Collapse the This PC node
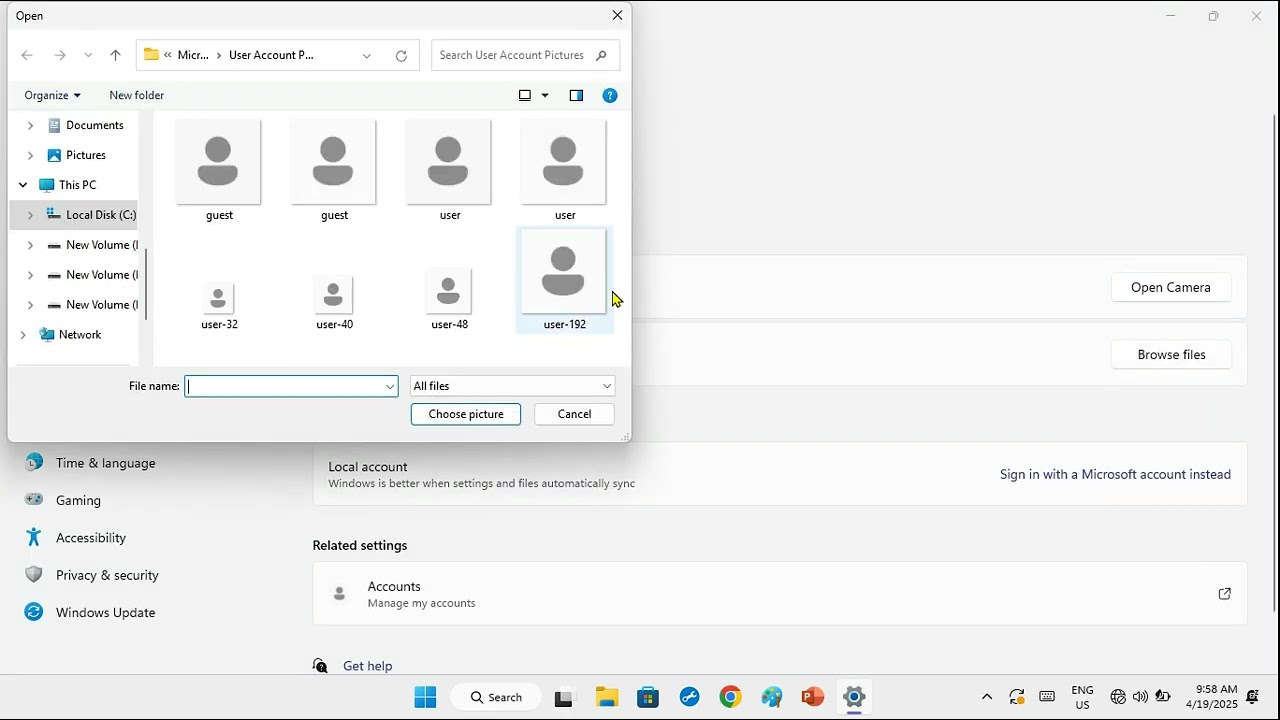Screen dimensions: 1280x720 [x=23, y=185]
